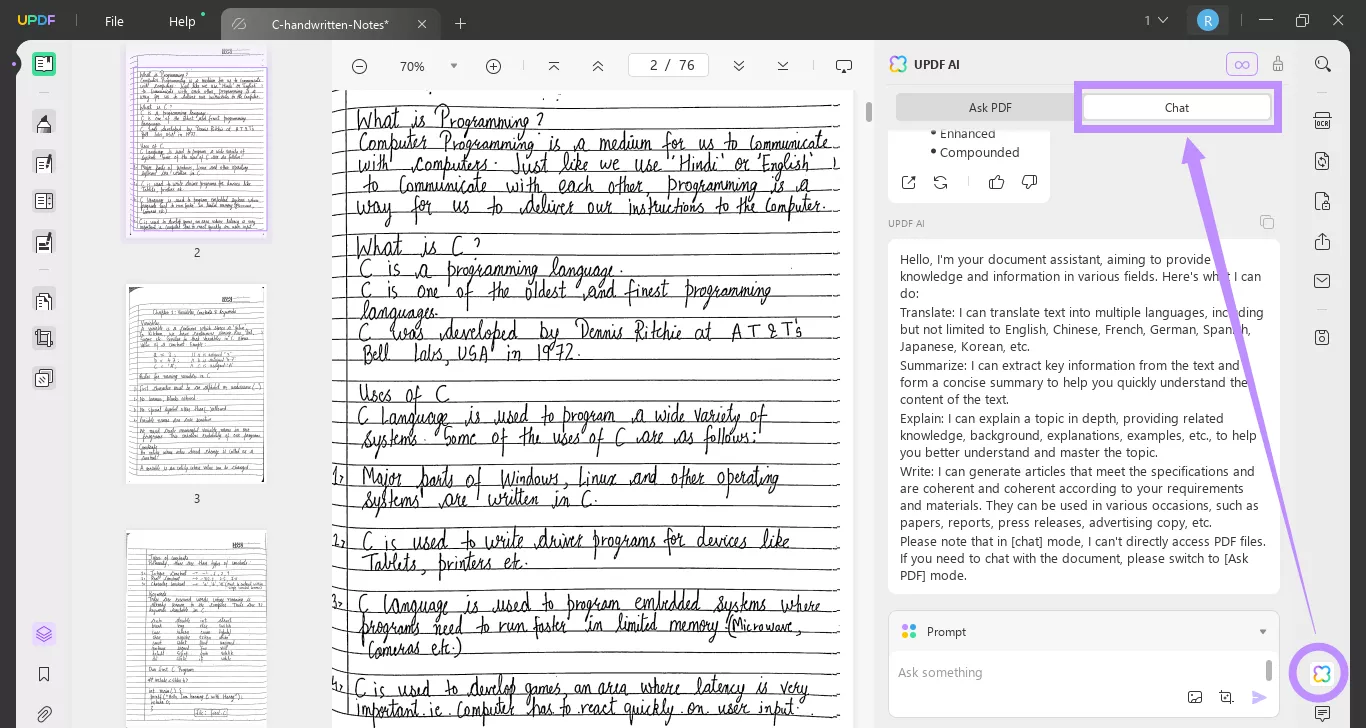The image size is (1366, 728).
Task: Open the window count dropdown arrow
Action: pyautogui.click(x=1162, y=21)
